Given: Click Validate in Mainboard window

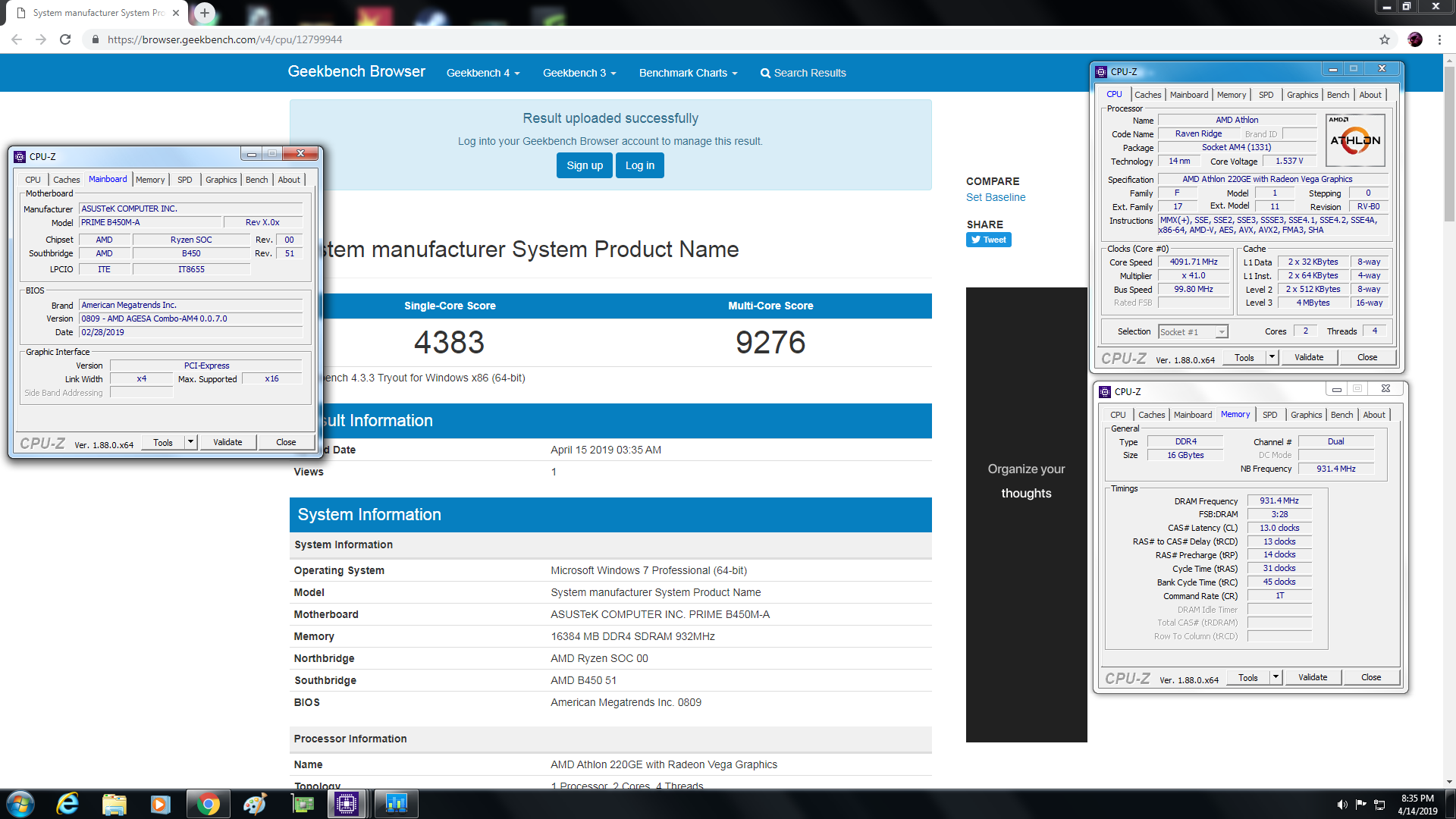Looking at the screenshot, I should 227,442.
